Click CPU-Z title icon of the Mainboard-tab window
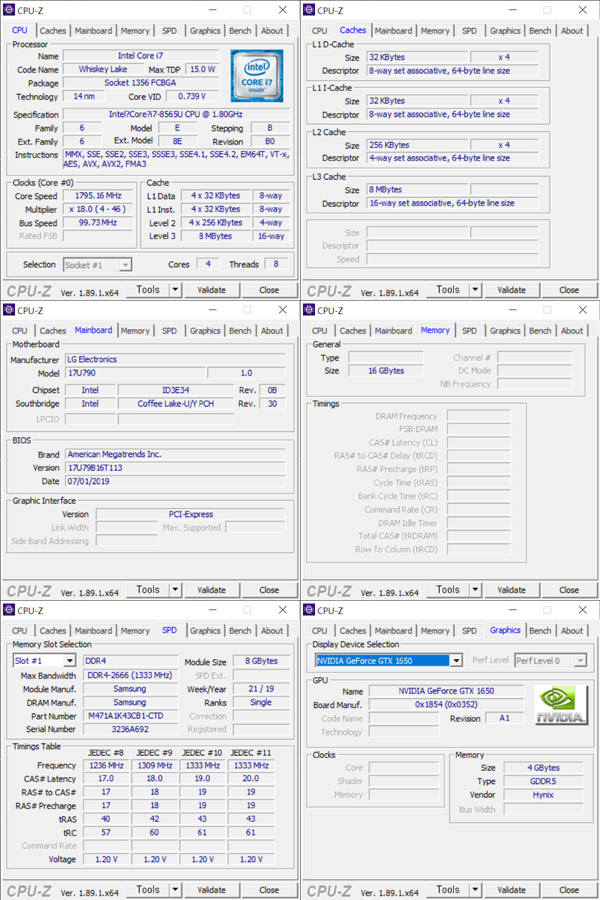 (x=9, y=310)
